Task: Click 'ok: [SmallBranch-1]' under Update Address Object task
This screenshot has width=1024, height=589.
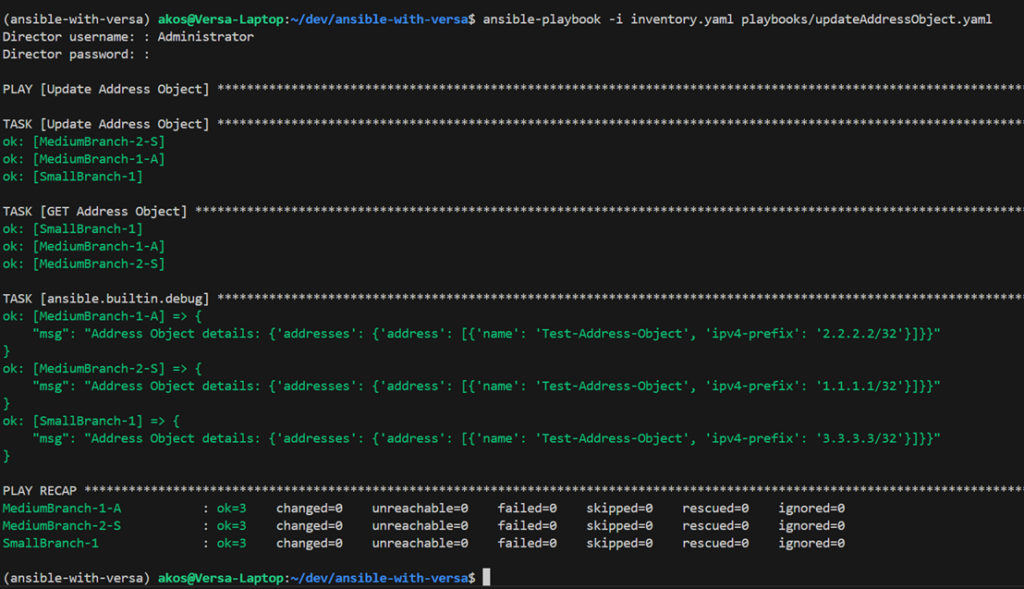Action: coord(72,177)
